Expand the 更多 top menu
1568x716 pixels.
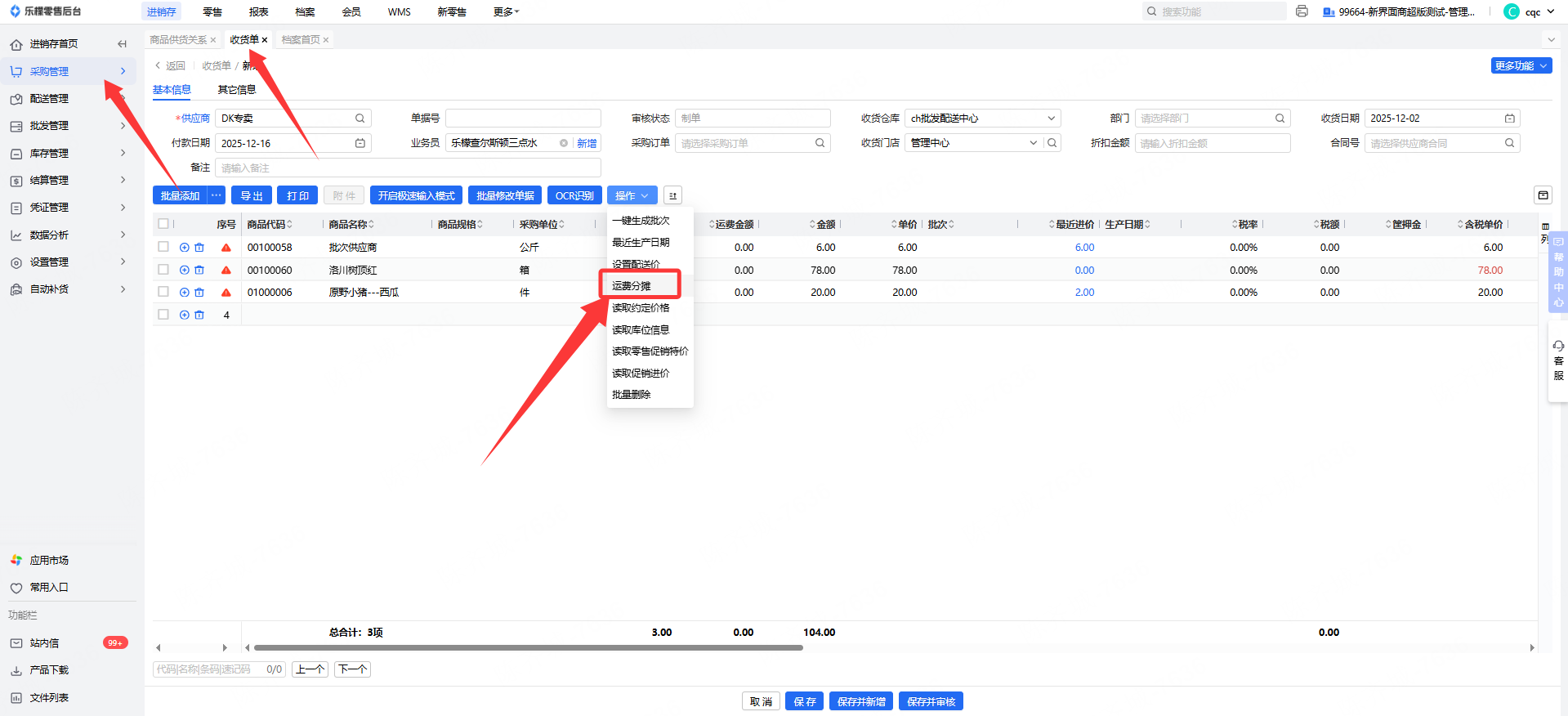tap(506, 12)
